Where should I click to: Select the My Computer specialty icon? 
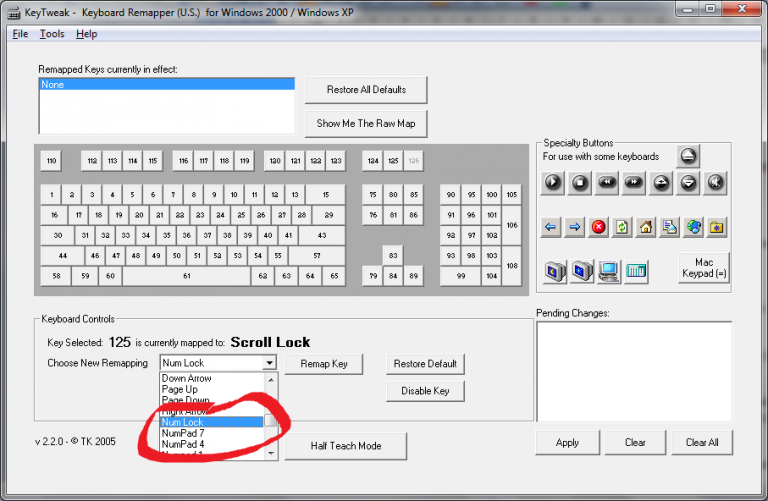click(x=607, y=270)
